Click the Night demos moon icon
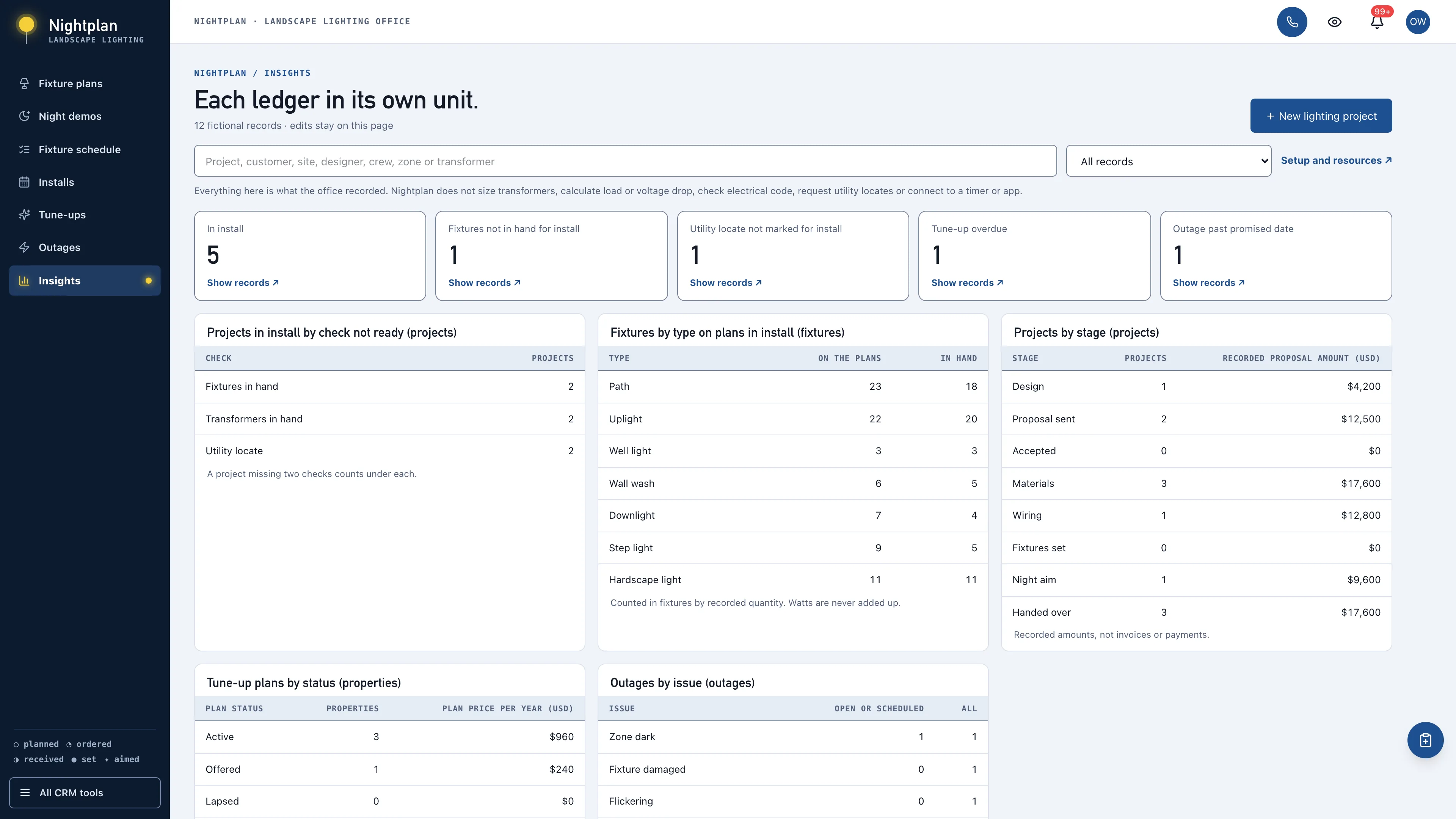This screenshot has height=819, width=1456. [24, 116]
